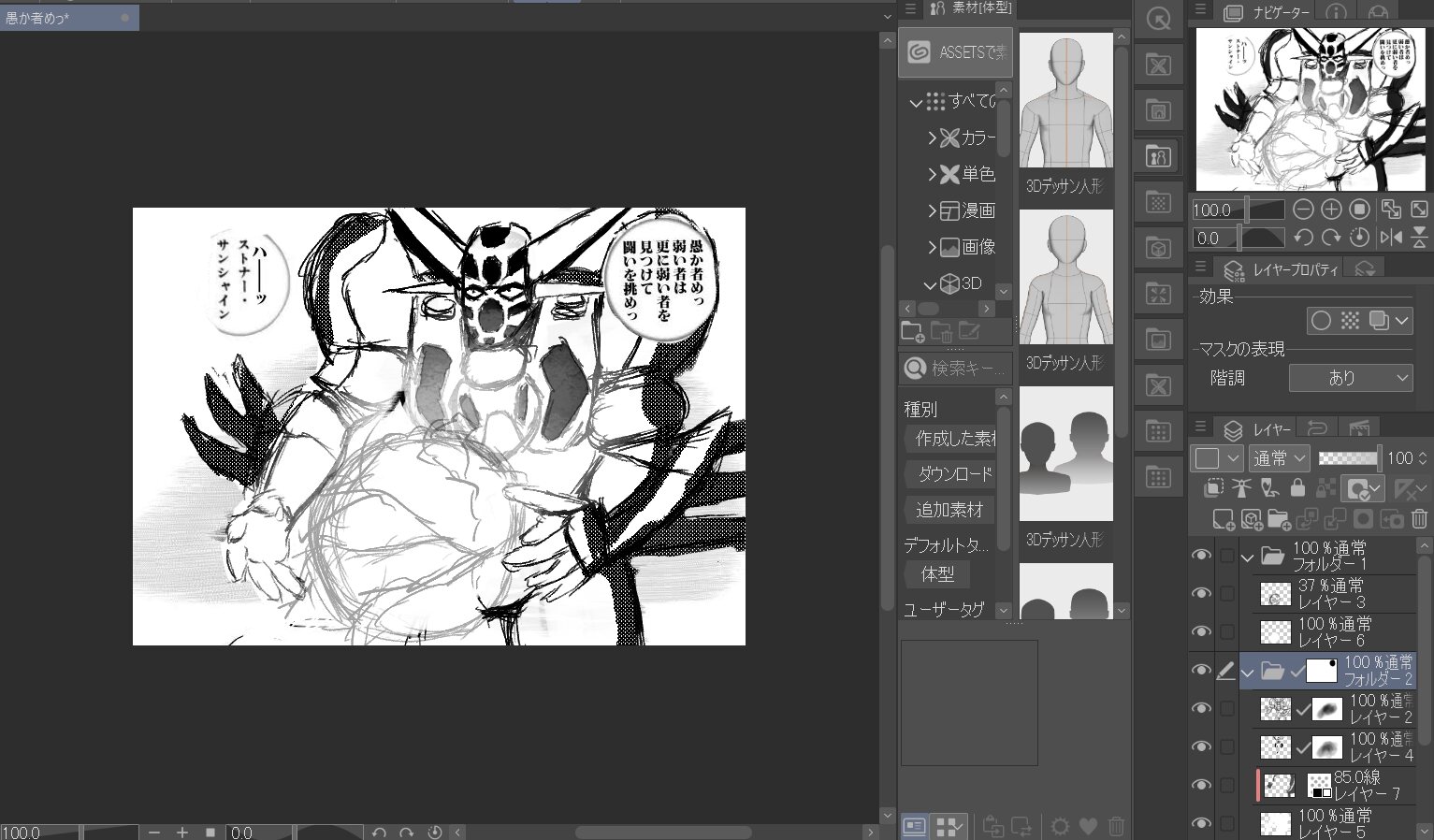Rotate view left in Navigator
1434x840 pixels.
click(1303, 238)
